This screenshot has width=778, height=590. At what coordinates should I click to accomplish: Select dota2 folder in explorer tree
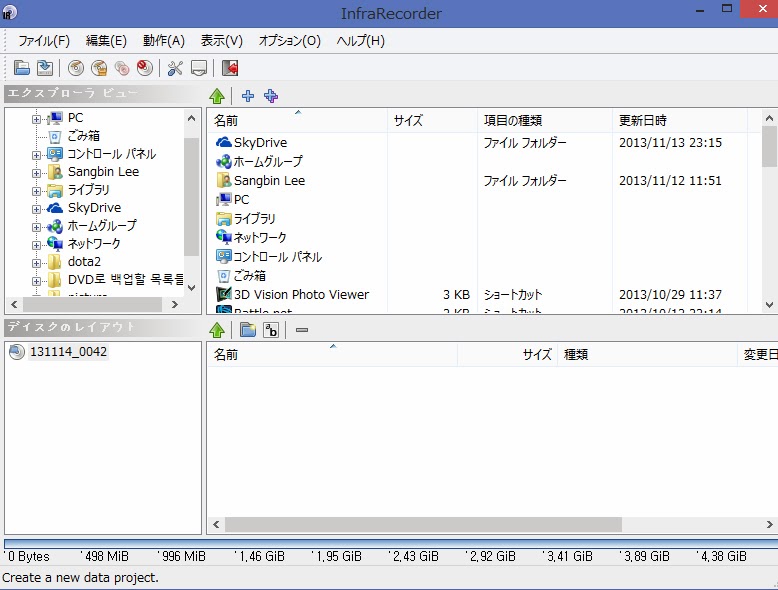coord(84,262)
